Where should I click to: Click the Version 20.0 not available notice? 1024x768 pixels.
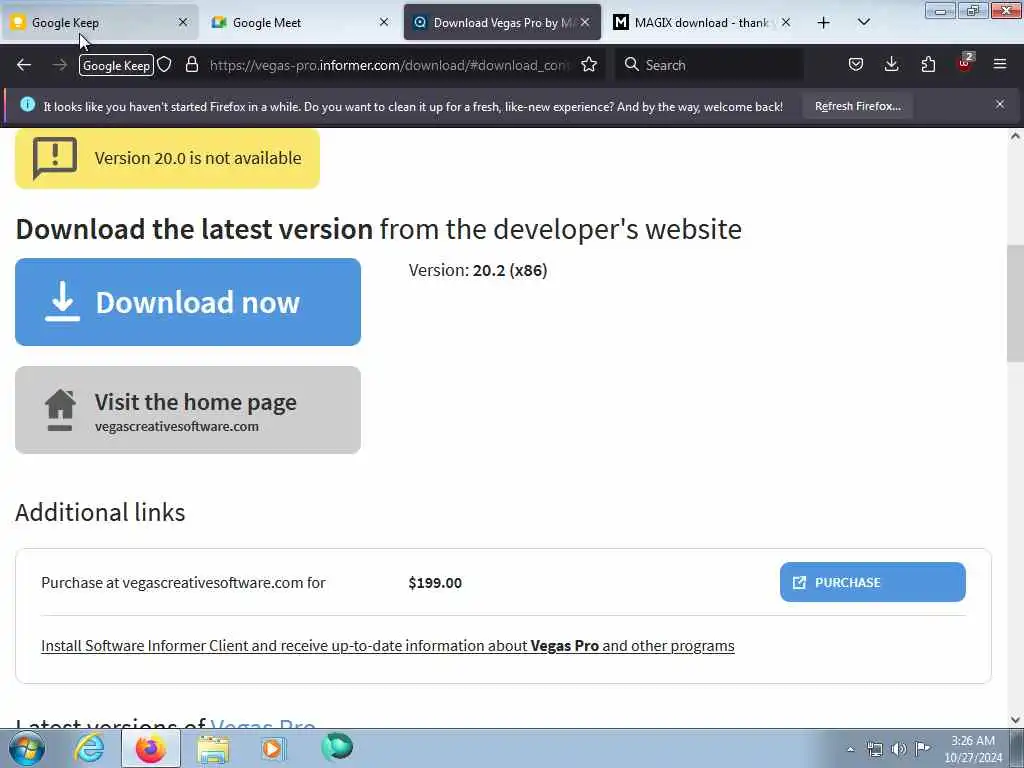[167, 158]
